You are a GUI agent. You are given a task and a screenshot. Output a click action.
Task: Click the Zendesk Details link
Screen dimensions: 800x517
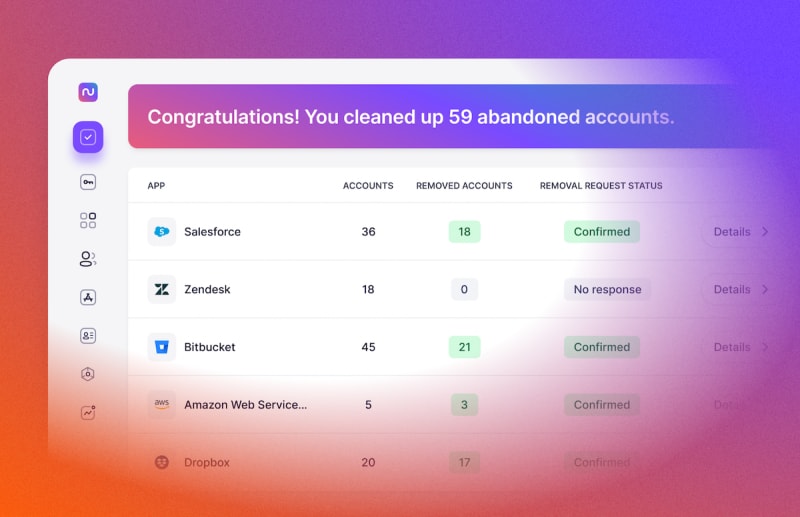732,289
